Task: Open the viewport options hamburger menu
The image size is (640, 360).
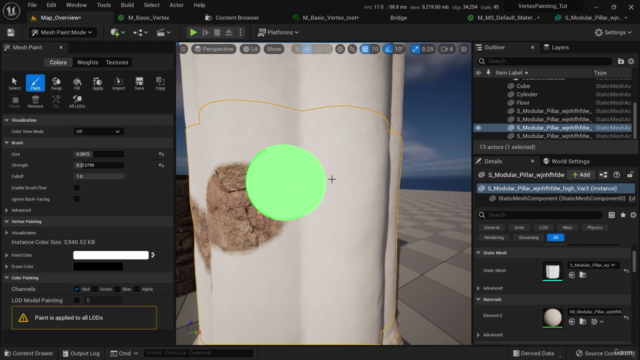Action: tap(183, 49)
